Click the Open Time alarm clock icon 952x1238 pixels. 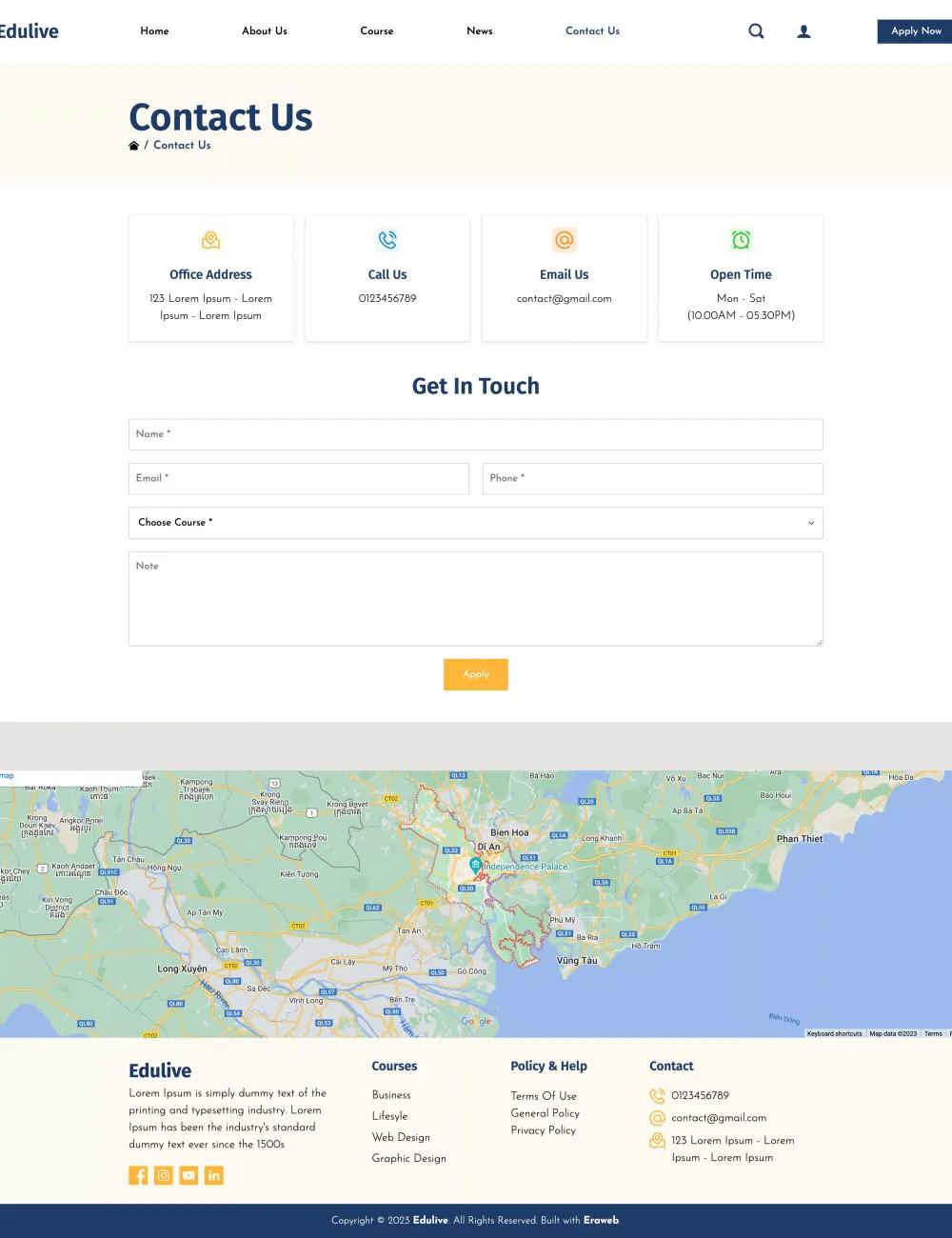[741, 240]
